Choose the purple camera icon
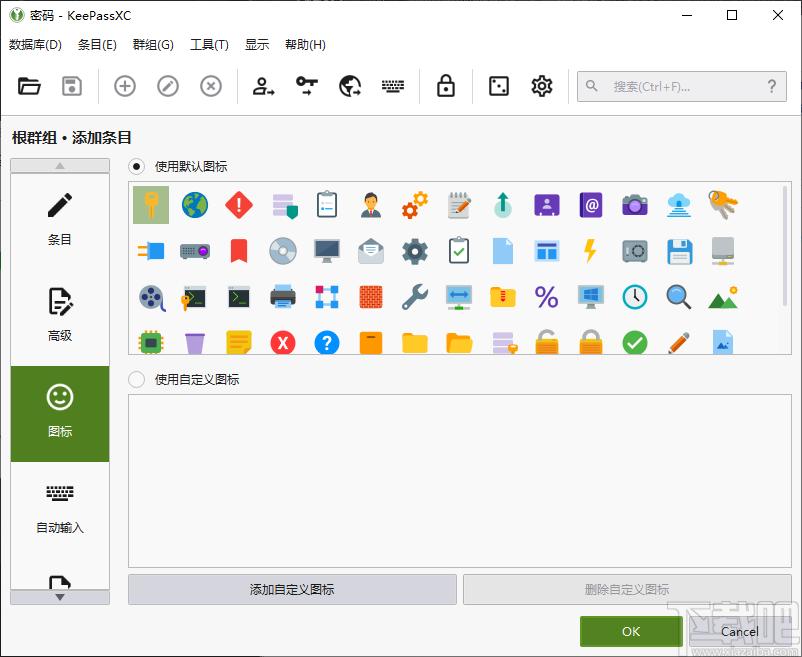 coord(635,205)
